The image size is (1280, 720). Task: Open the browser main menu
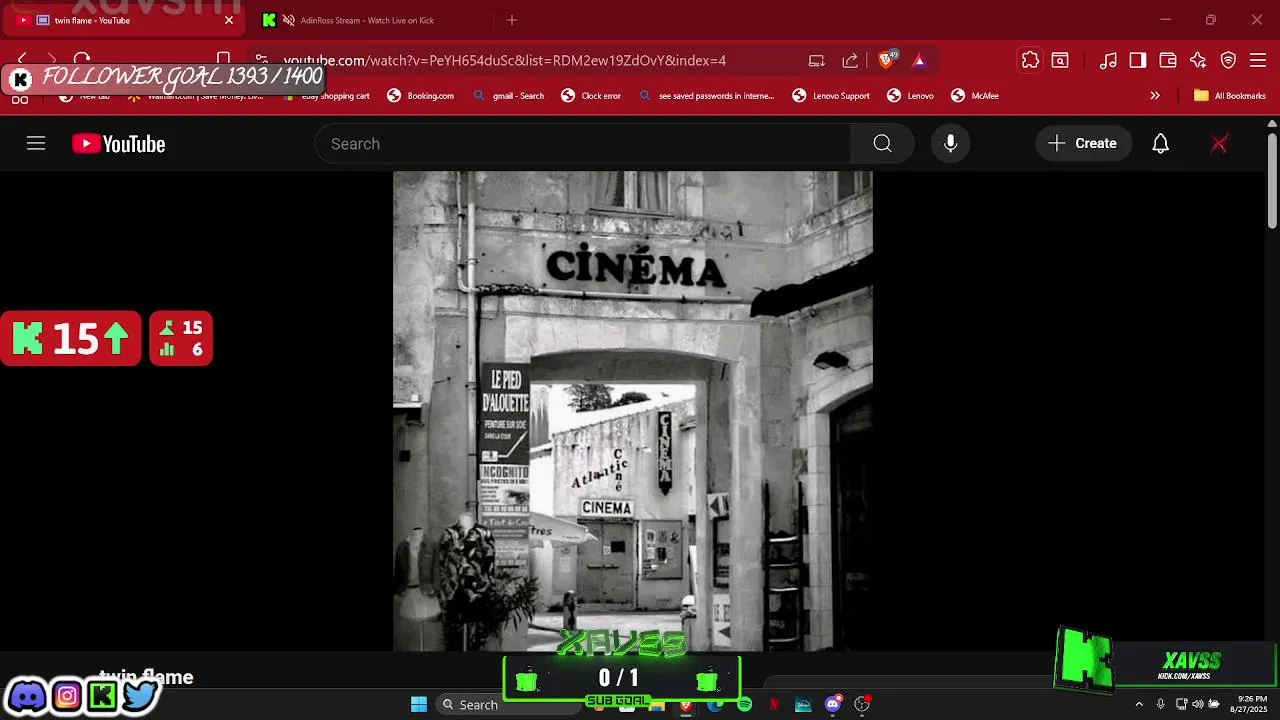[x=1257, y=61]
